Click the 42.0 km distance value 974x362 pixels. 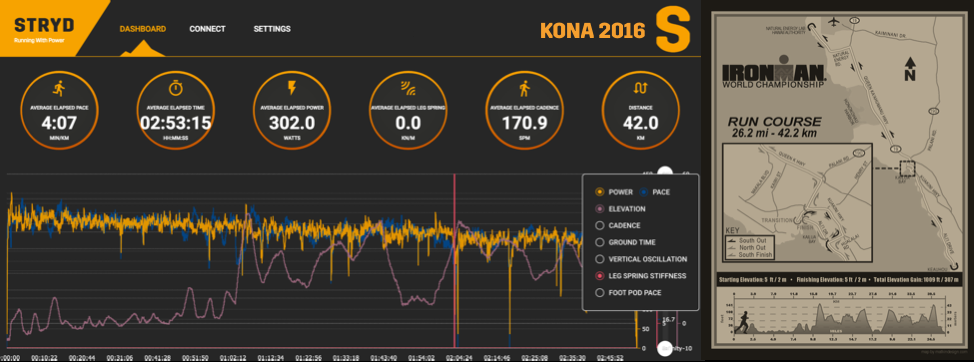(x=641, y=123)
